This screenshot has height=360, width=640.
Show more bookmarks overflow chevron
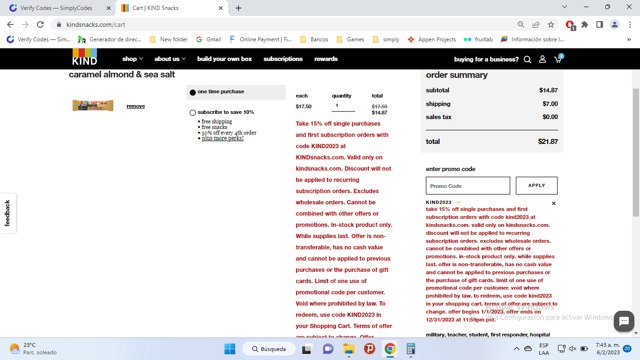tap(629, 39)
